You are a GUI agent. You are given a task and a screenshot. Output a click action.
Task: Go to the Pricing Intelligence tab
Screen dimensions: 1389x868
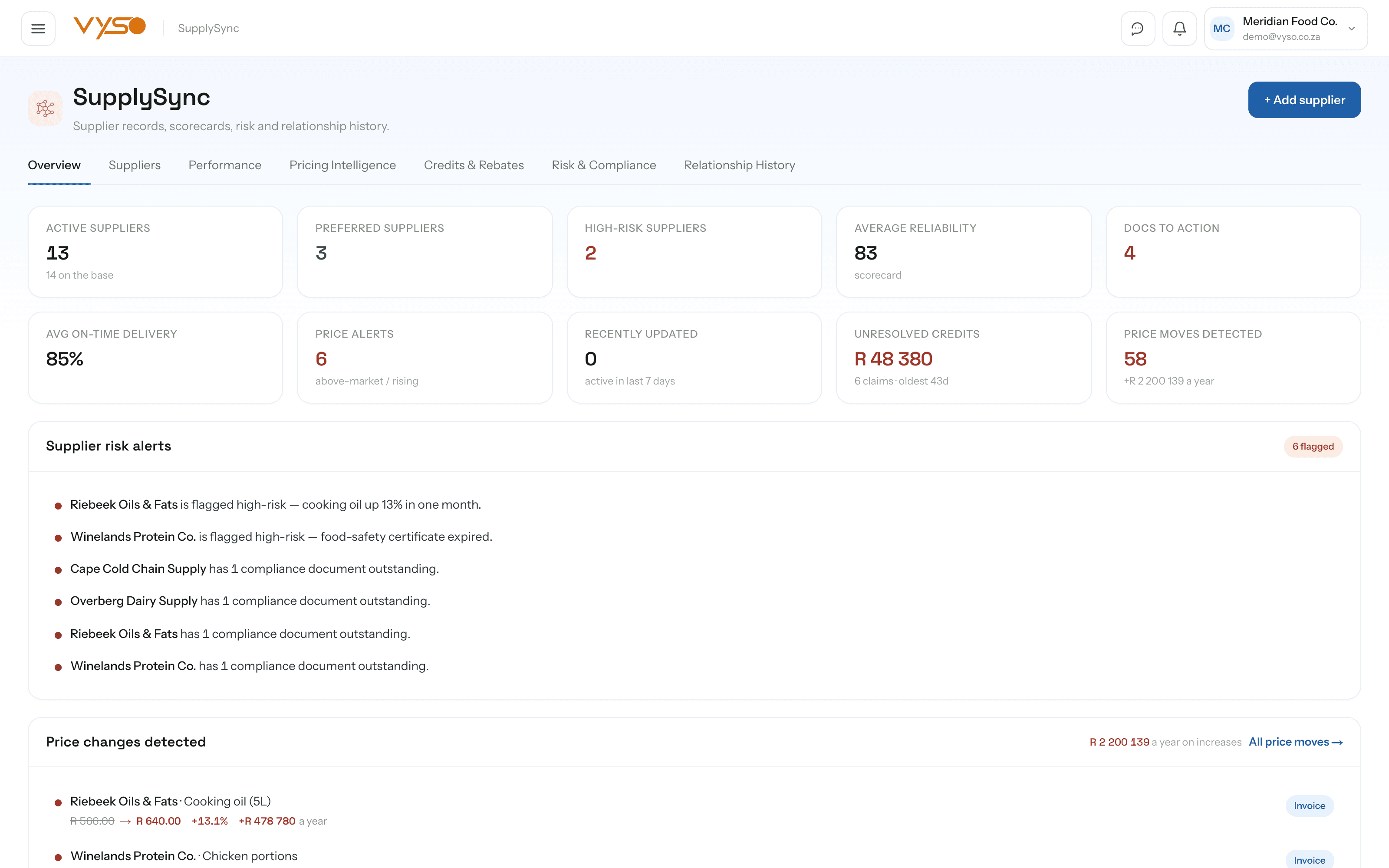pos(342,165)
